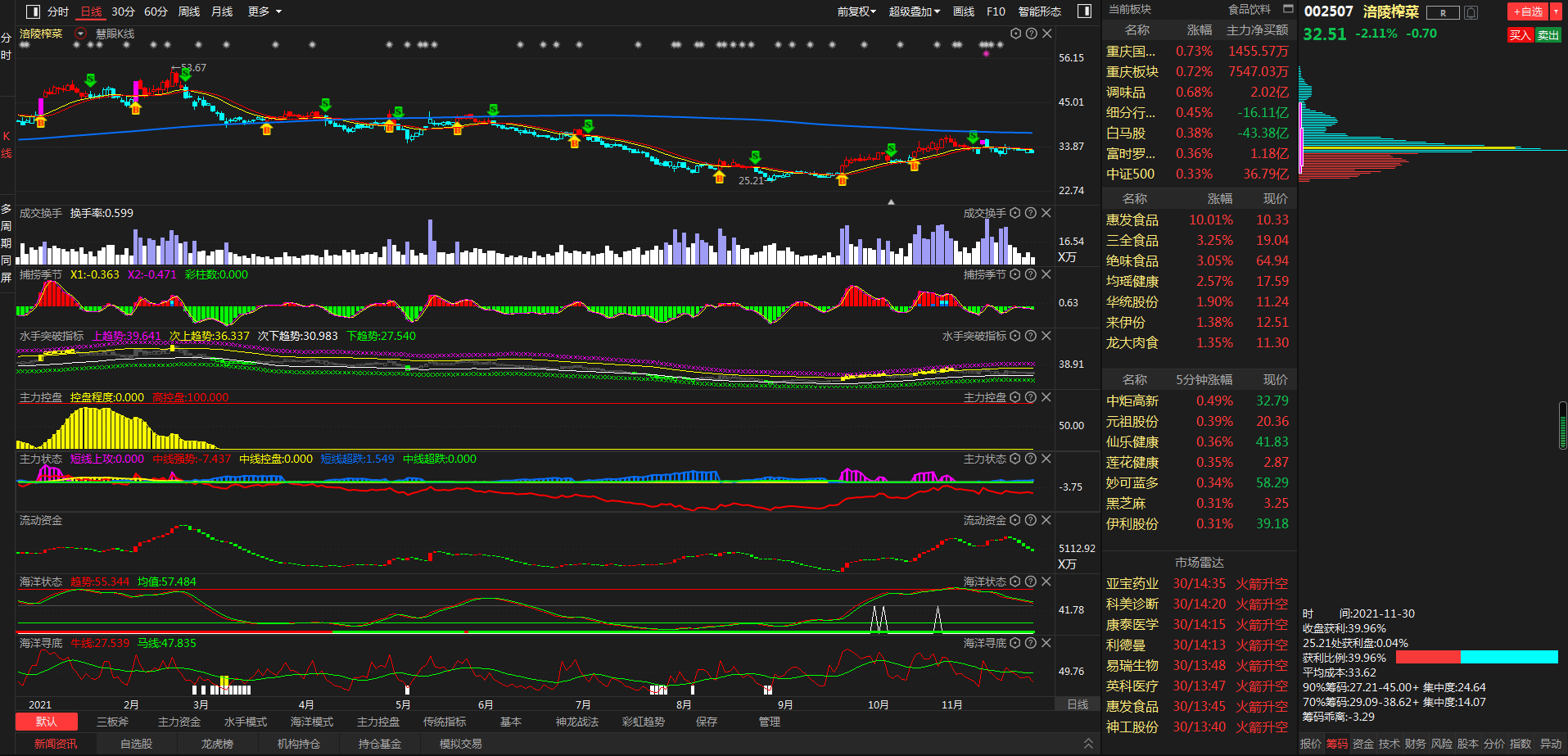Open help icon for 水手突破指标
1568x756 pixels.
click(1031, 336)
